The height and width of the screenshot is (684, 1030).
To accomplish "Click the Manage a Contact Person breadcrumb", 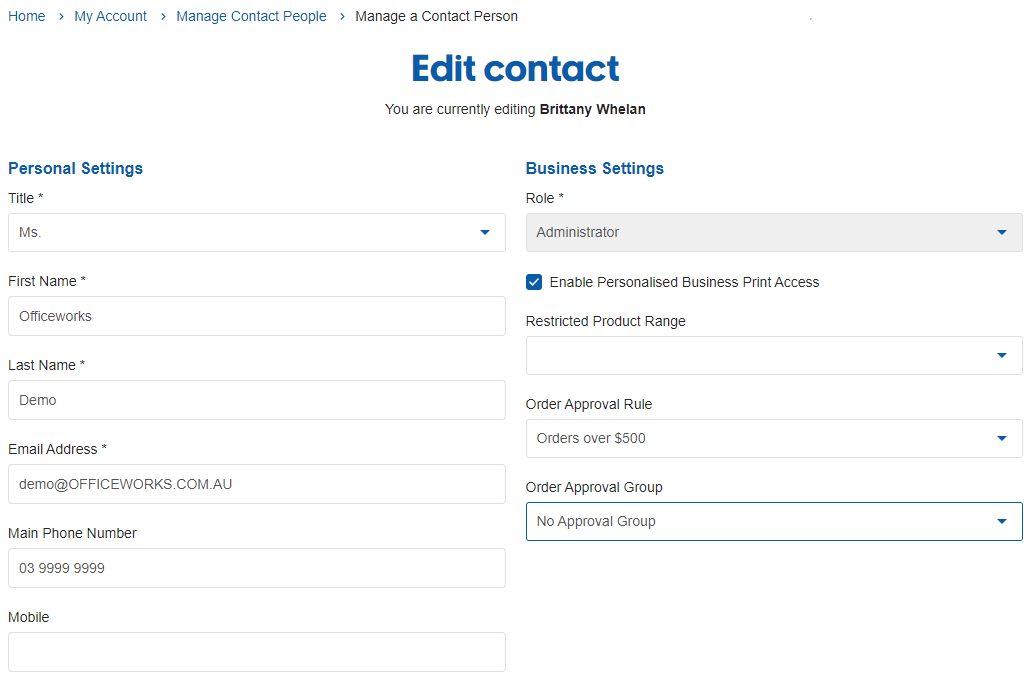I will [436, 16].
